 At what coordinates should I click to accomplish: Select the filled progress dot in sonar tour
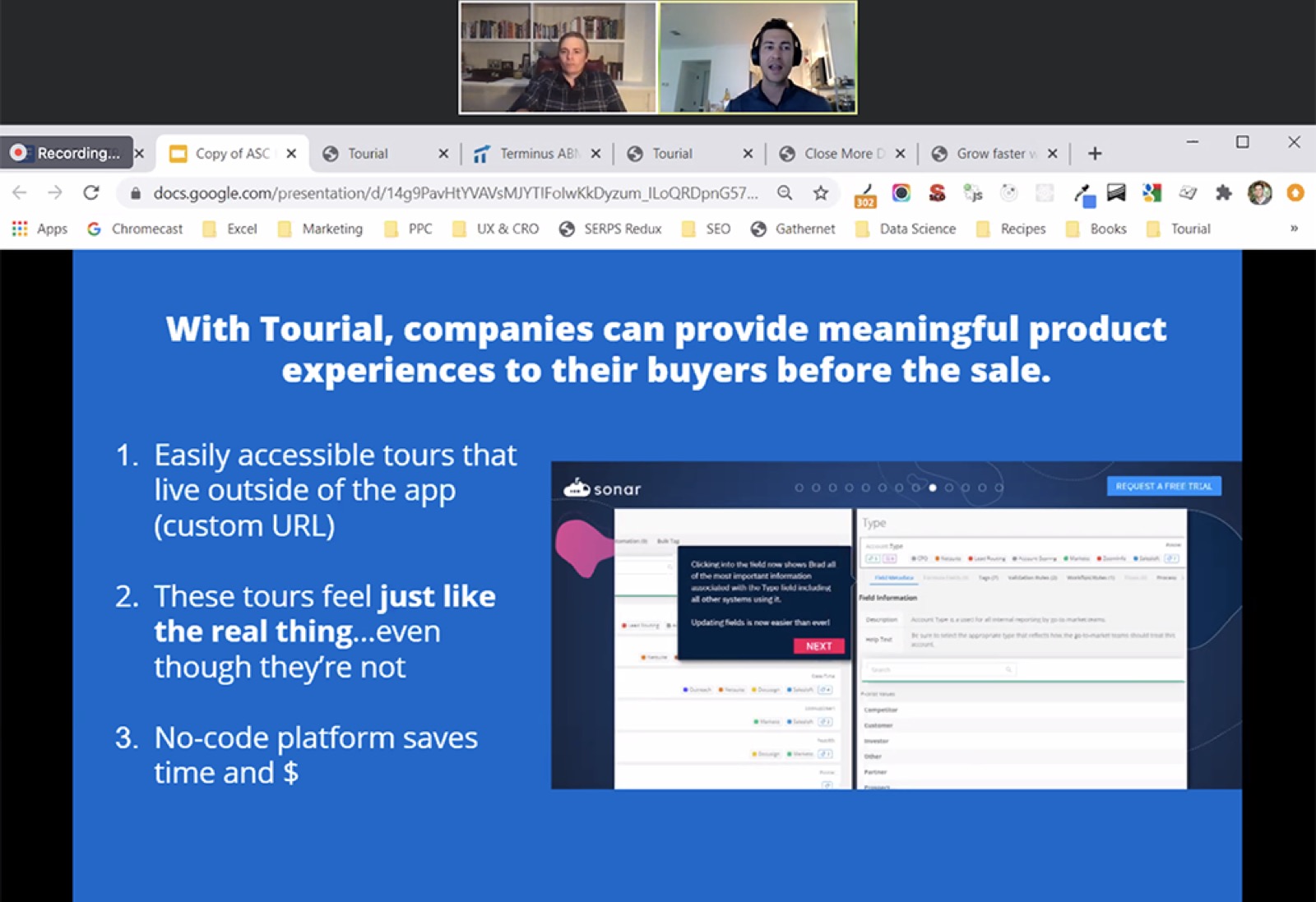coord(932,488)
